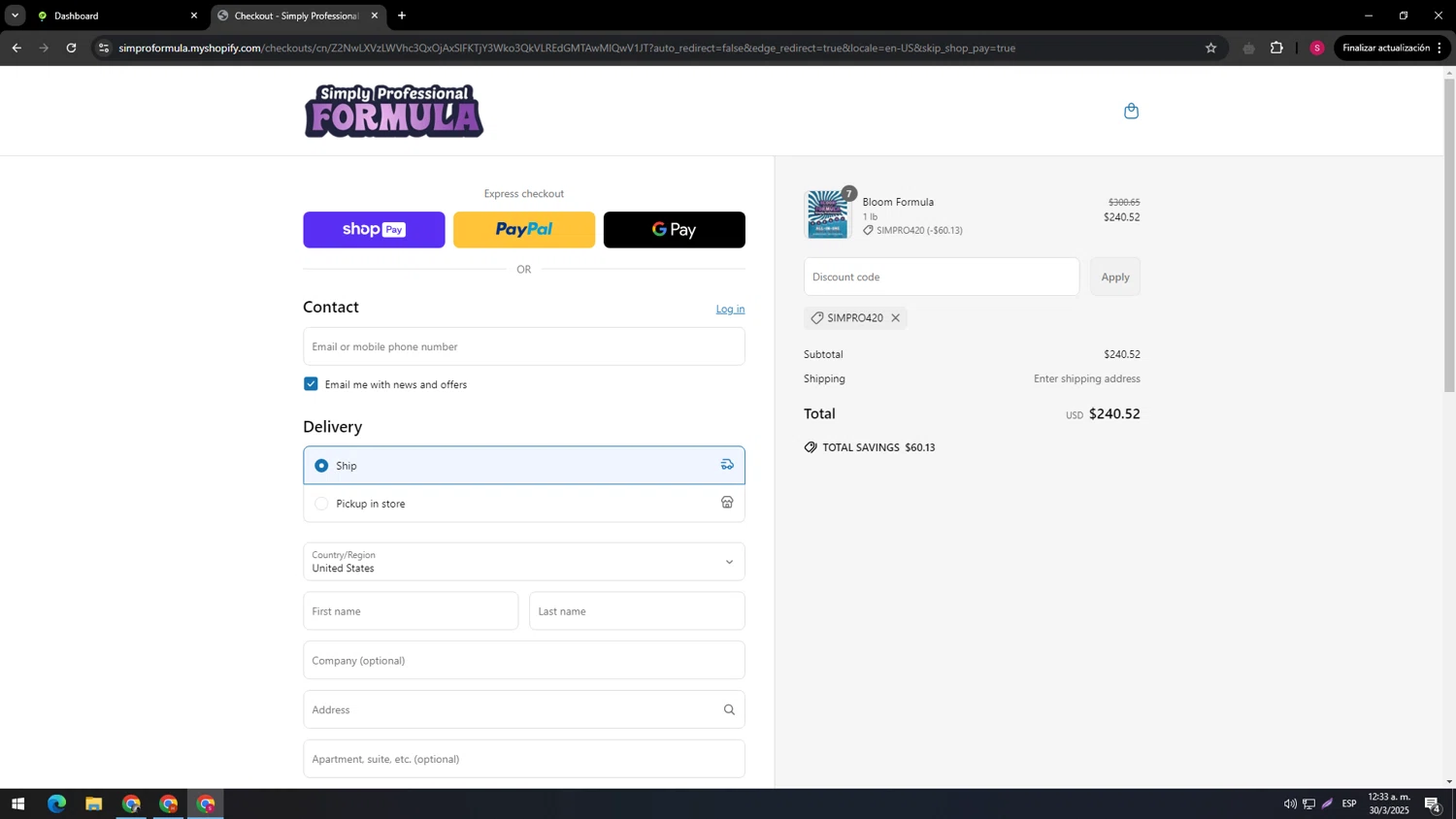Close the Checkout tab
The image size is (1456, 819).
375,16
